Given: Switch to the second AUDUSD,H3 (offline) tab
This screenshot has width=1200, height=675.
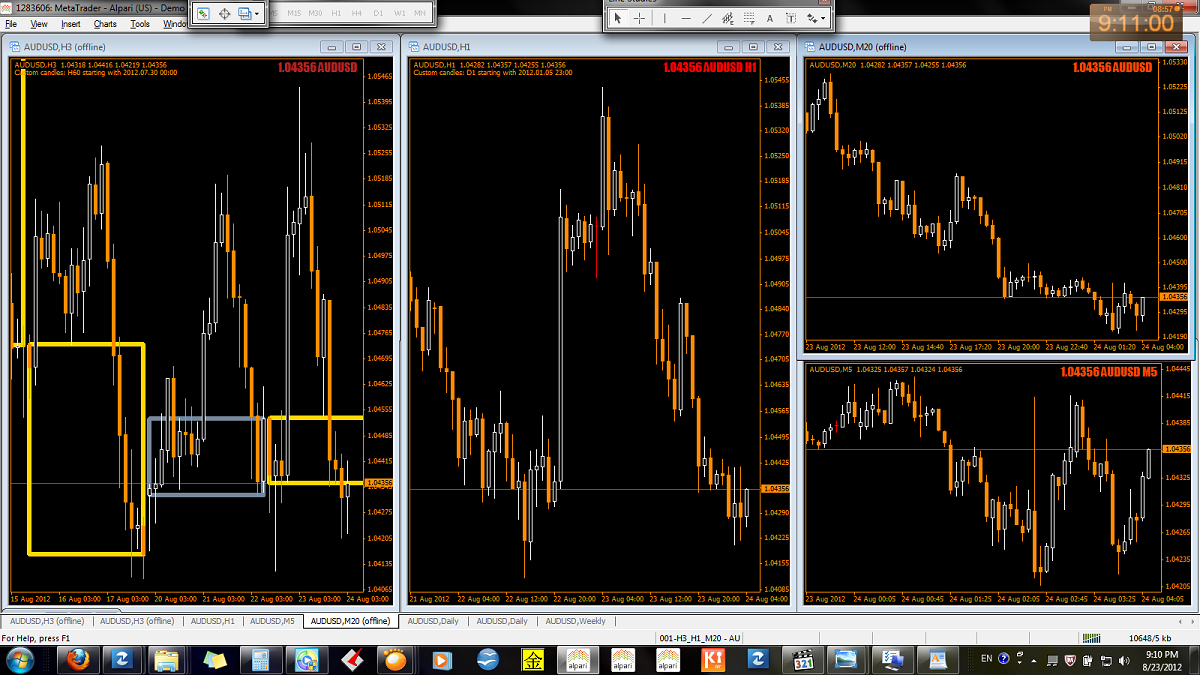Looking at the screenshot, I should point(136,621).
